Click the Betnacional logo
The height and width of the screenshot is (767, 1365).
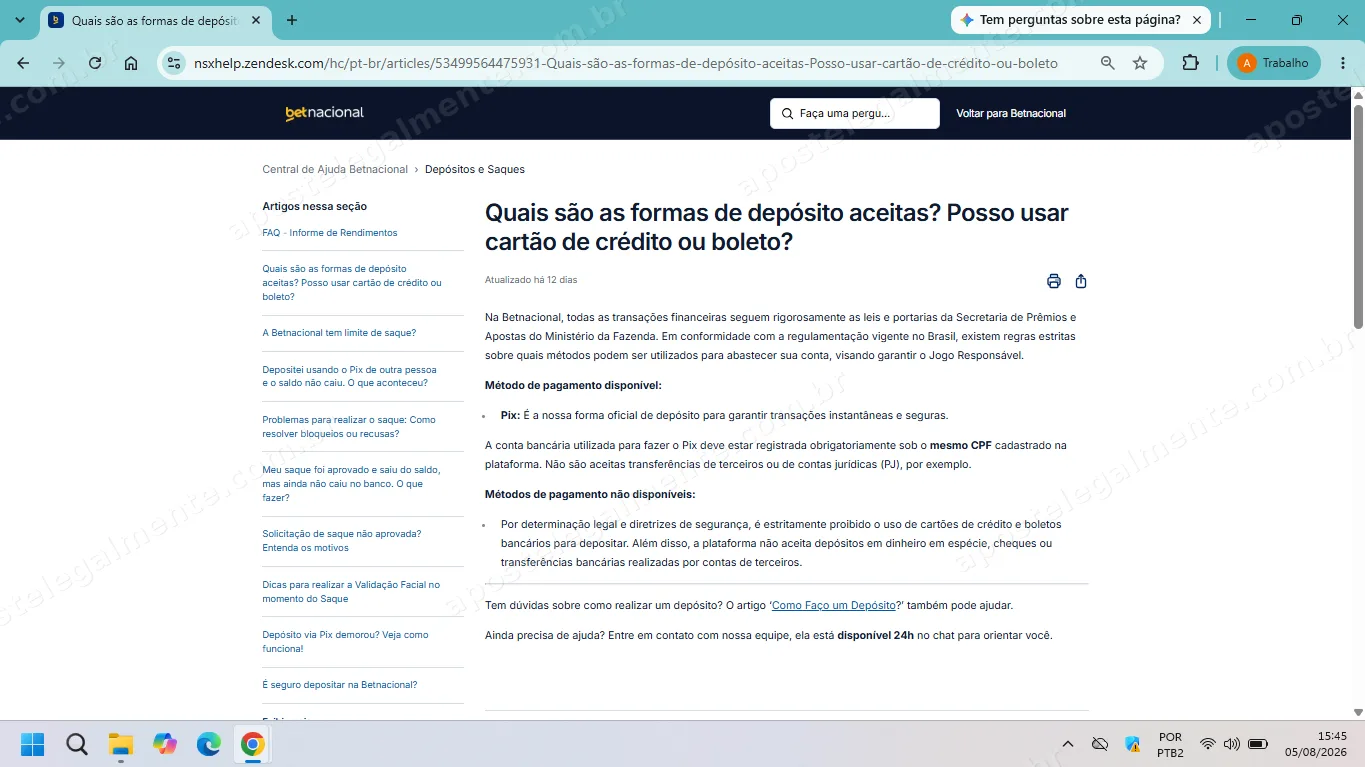(x=324, y=113)
